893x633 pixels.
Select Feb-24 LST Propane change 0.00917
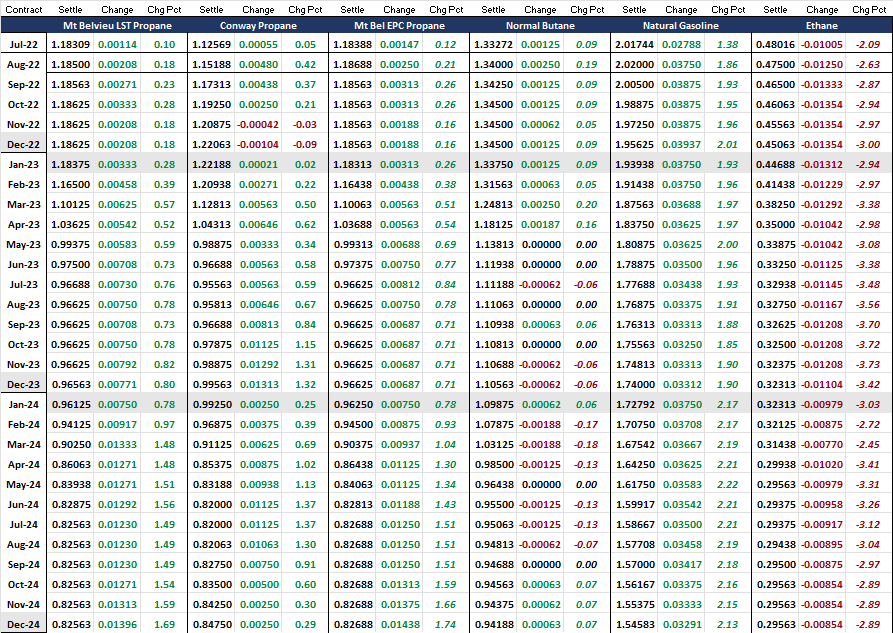pyautogui.click(x=117, y=424)
